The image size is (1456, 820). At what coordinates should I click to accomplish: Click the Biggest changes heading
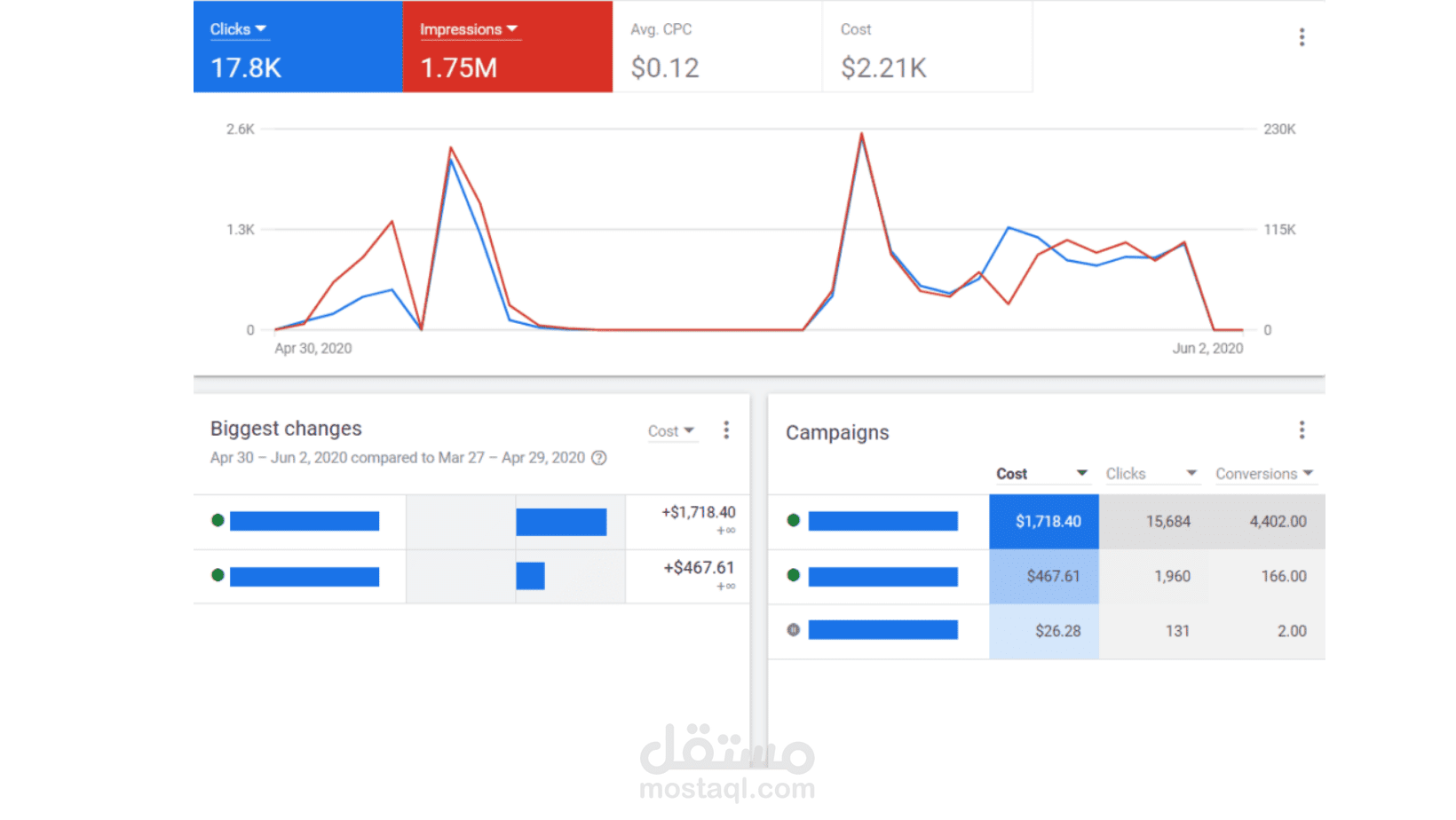(286, 429)
